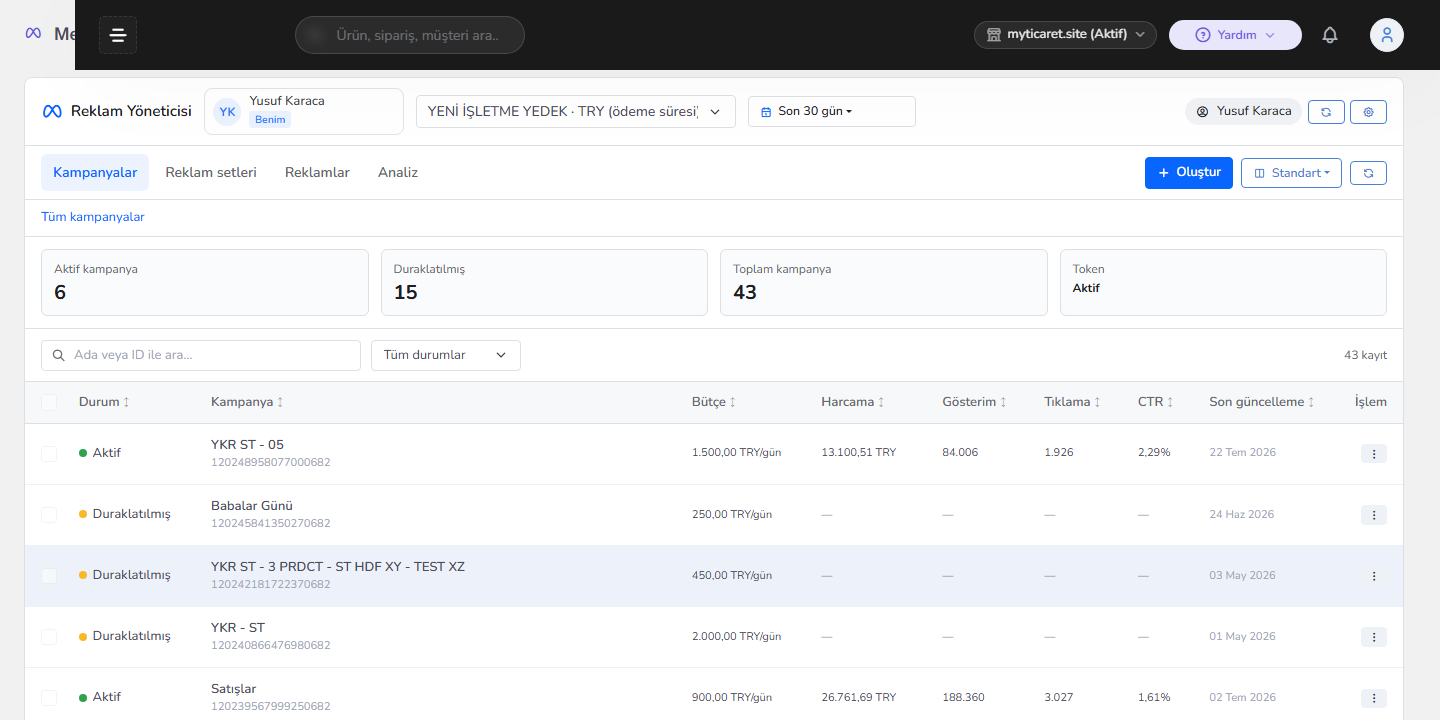Expand the Yardım help dropdown
The image size is (1440, 720).
pos(1235,35)
